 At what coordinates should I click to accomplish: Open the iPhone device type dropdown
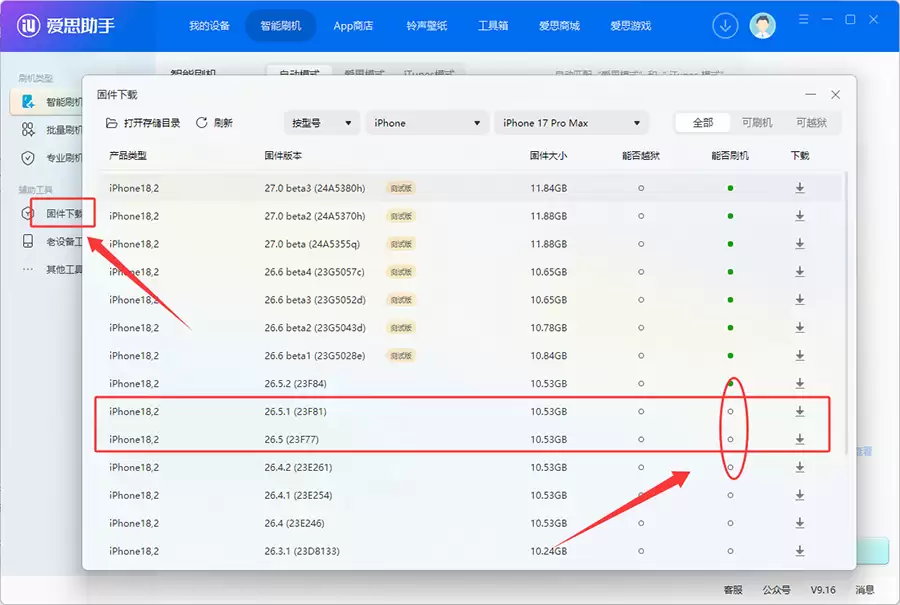click(427, 123)
